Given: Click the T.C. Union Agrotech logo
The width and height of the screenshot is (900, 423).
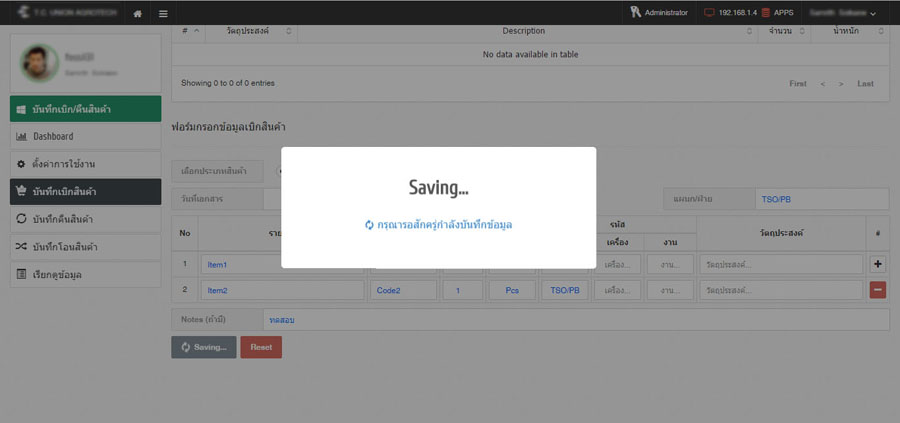Looking at the screenshot, I should click(68, 12).
